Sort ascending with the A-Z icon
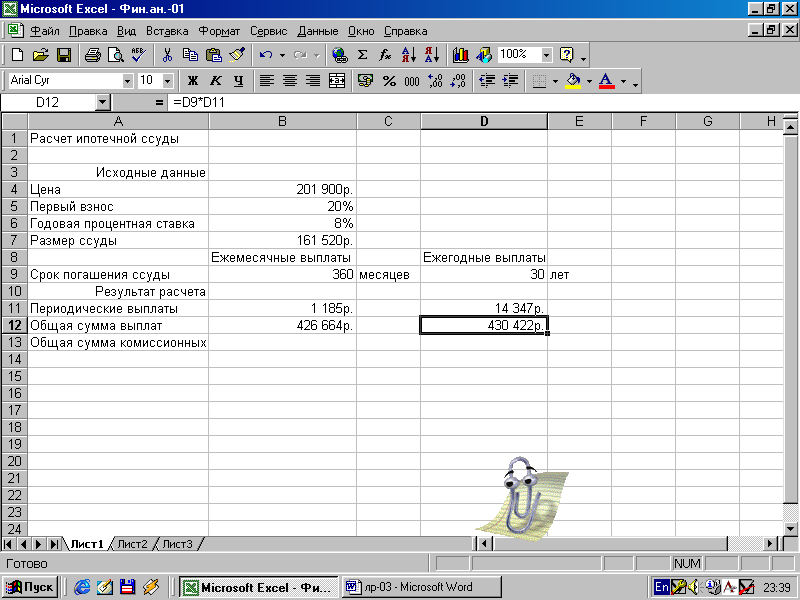Viewport: 800px width, 600px height. coord(409,55)
